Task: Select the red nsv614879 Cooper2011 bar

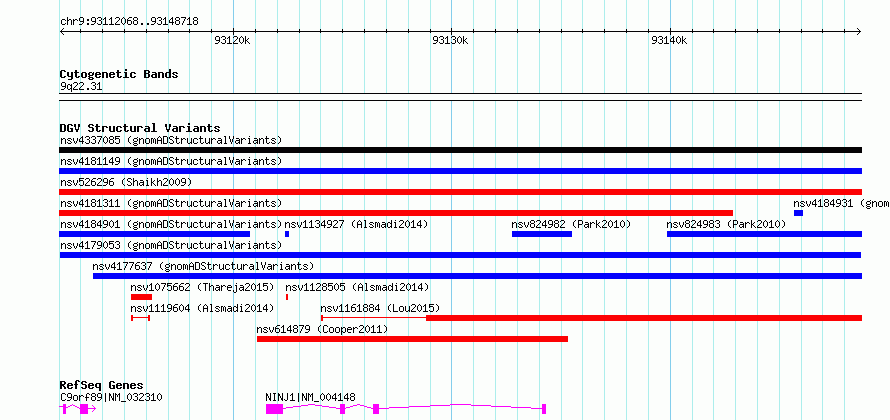Action: click(412, 339)
